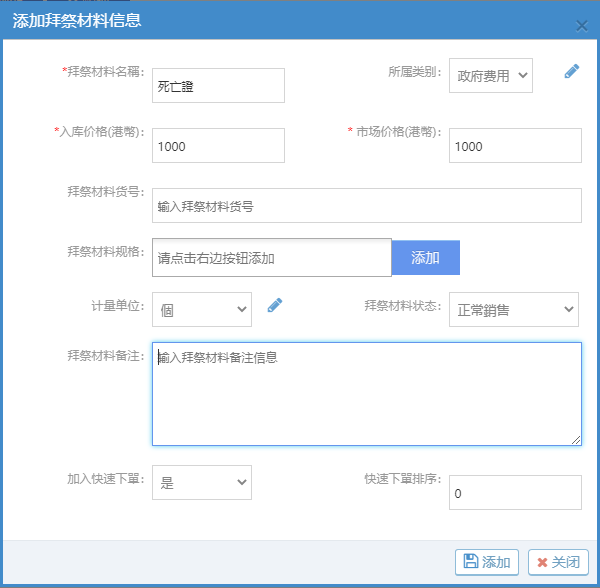Focus the 拜祭材料备注 textarea
The image size is (600, 588).
(367, 393)
